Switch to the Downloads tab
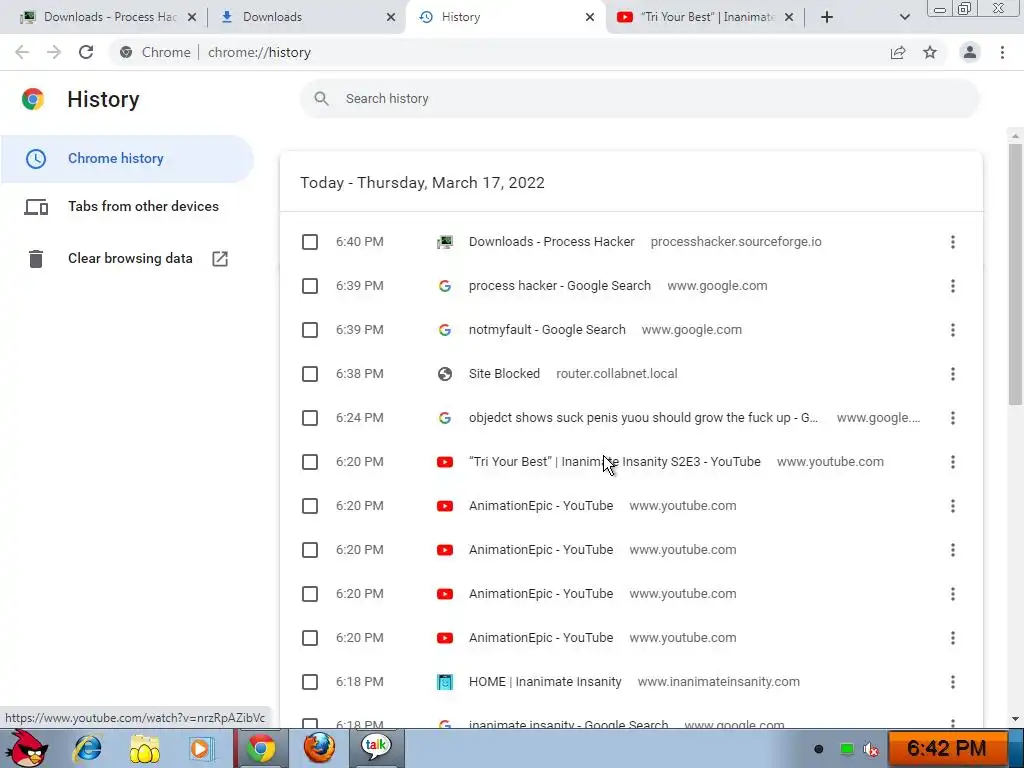 point(307,17)
